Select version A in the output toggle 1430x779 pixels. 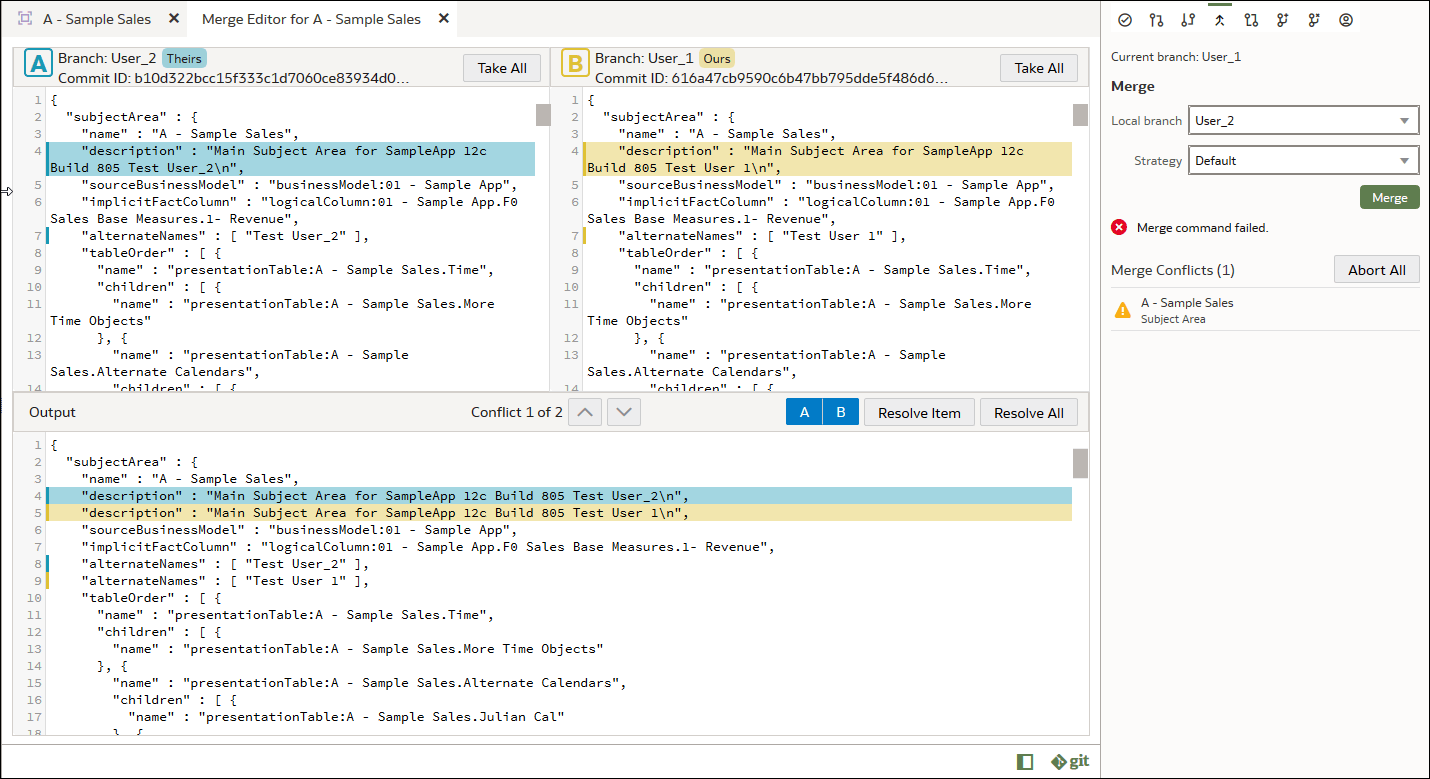pos(804,411)
